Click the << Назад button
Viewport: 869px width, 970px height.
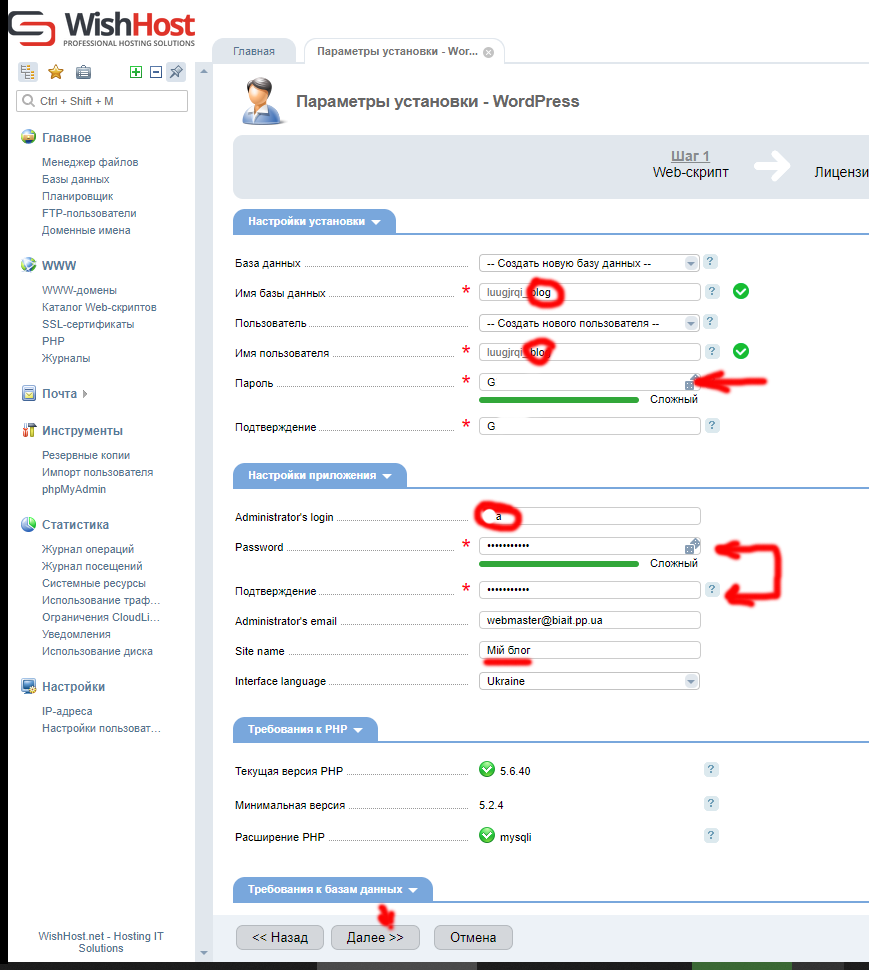click(x=280, y=937)
